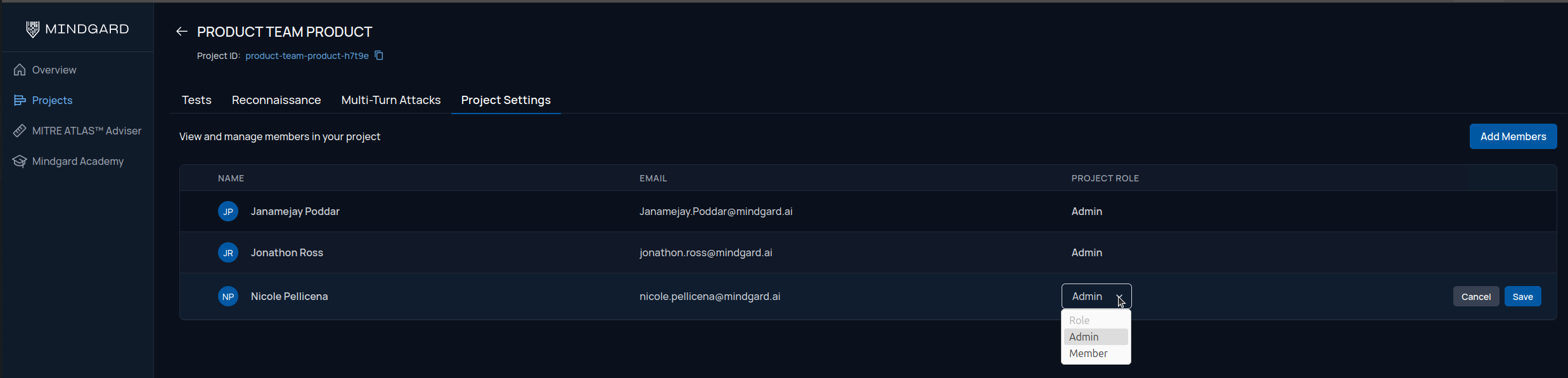Click the NP avatar for Nicole Pellicena

point(228,296)
